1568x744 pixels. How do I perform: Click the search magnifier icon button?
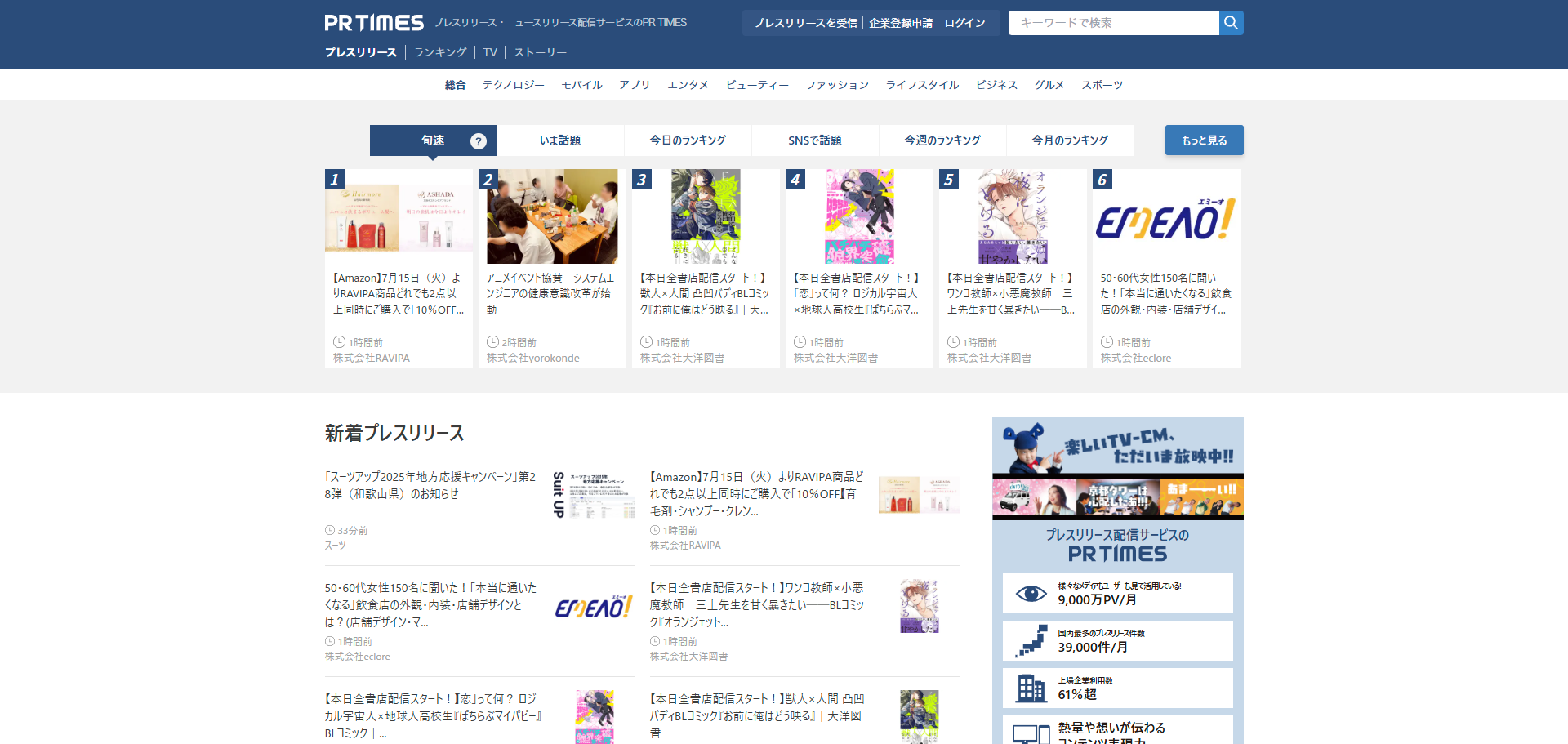click(1231, 23)
